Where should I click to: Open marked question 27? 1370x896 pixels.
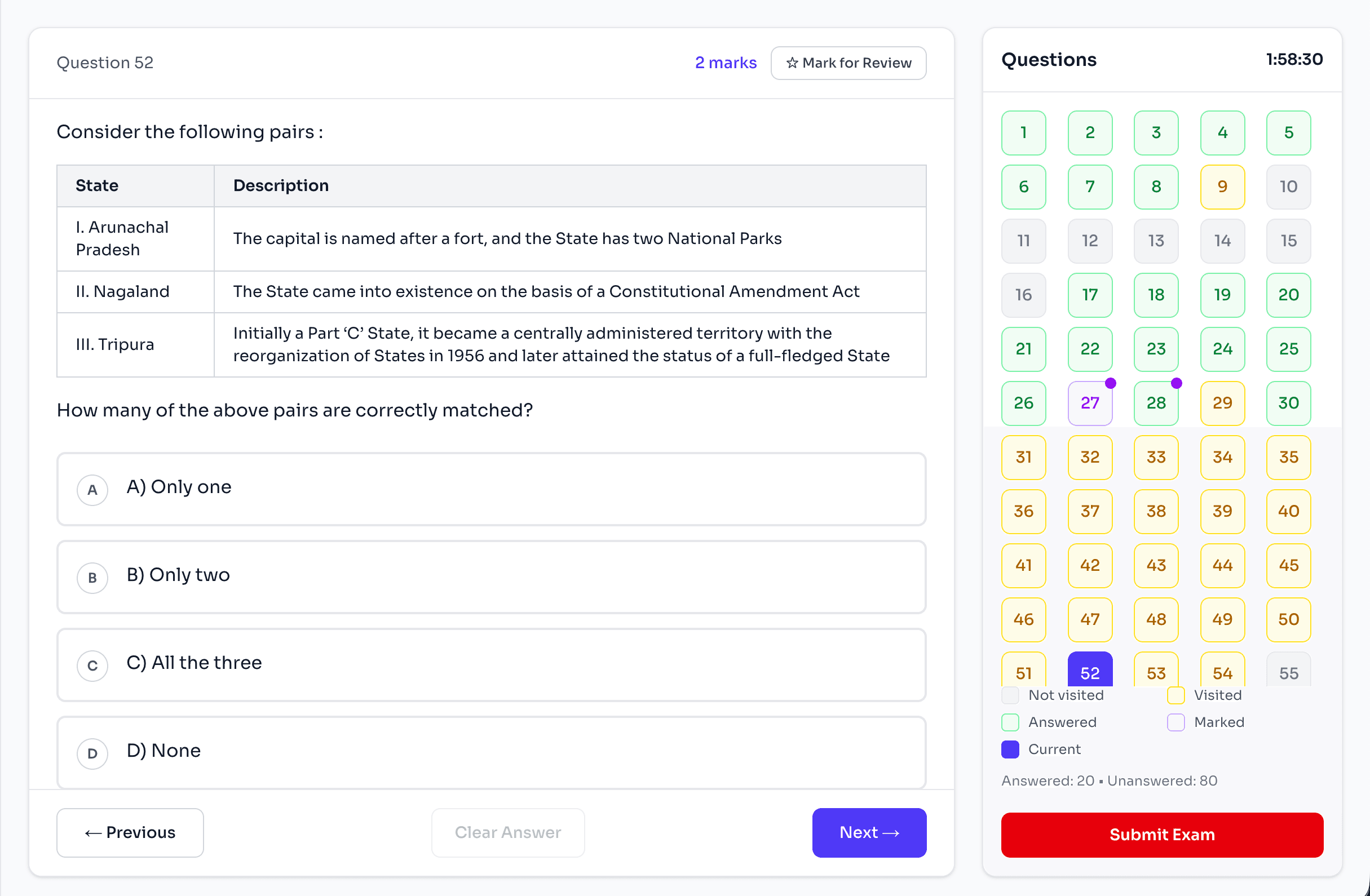(1090, 403)
